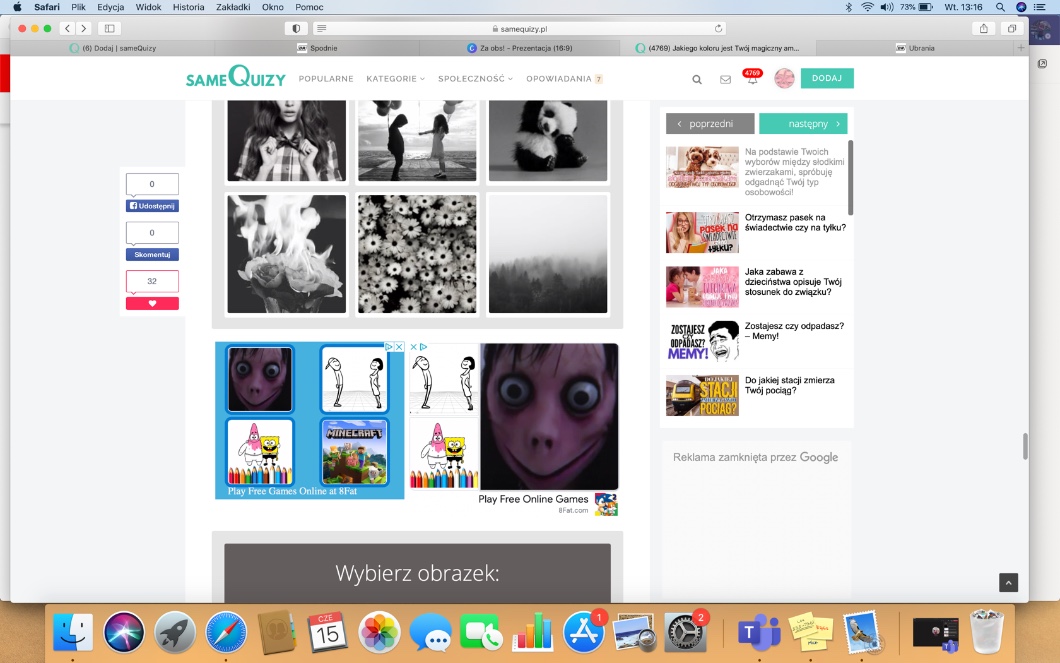Select the burning roses image thumbnail
This screenshot has height=663, width=1060.
287,254
